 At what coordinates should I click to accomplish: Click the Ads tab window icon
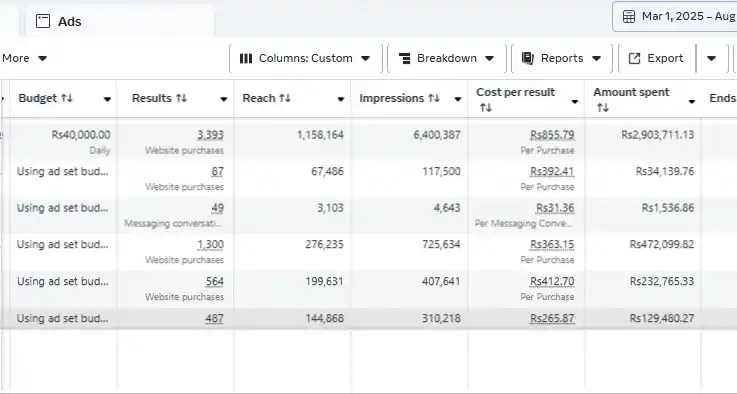coord(43,21)
